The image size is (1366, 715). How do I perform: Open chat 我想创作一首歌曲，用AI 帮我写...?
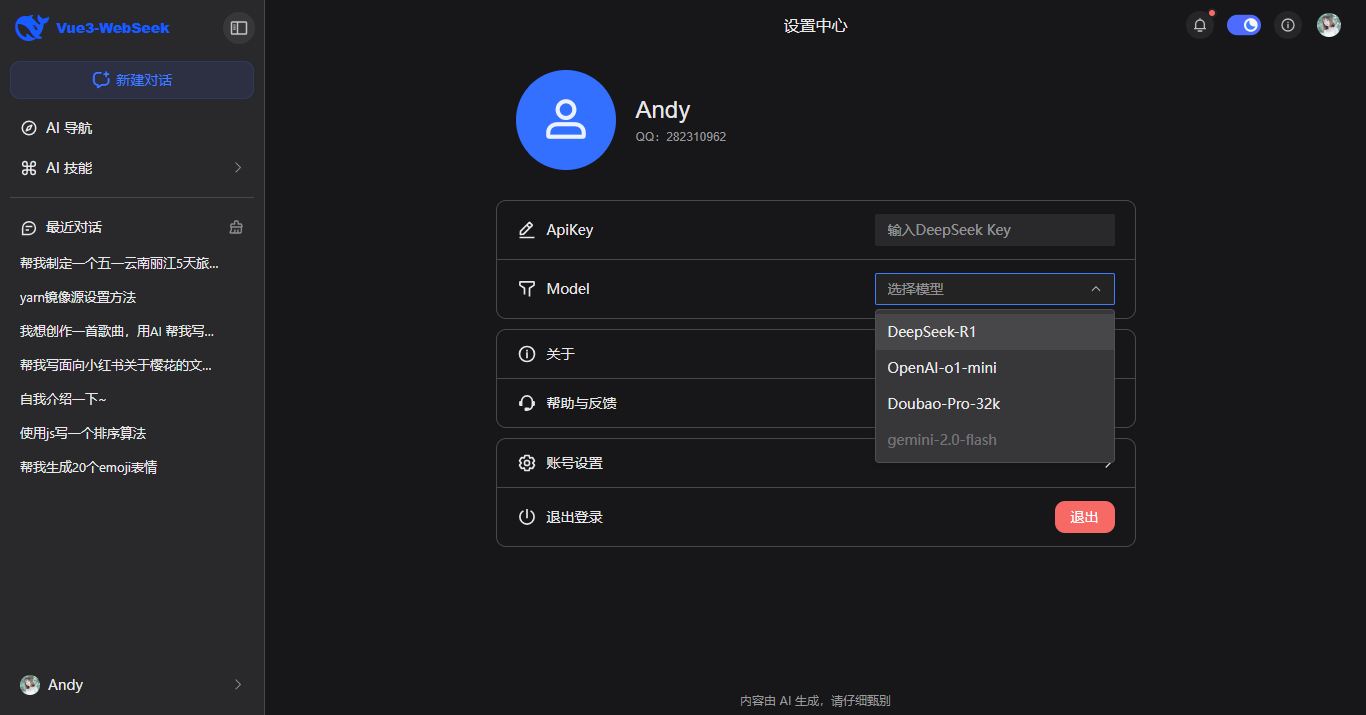[117, 331]
